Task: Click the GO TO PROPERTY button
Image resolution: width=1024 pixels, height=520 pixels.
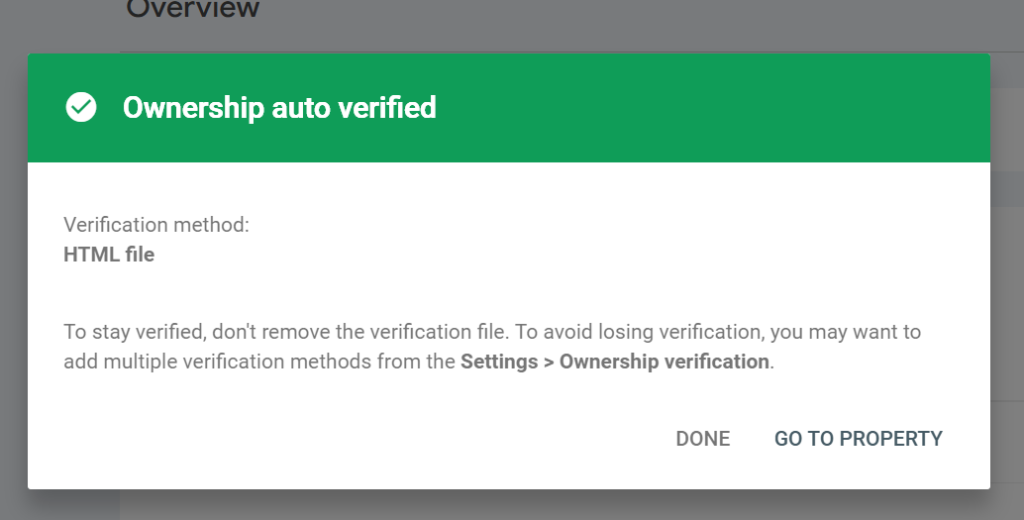Action: pos(858,438)
